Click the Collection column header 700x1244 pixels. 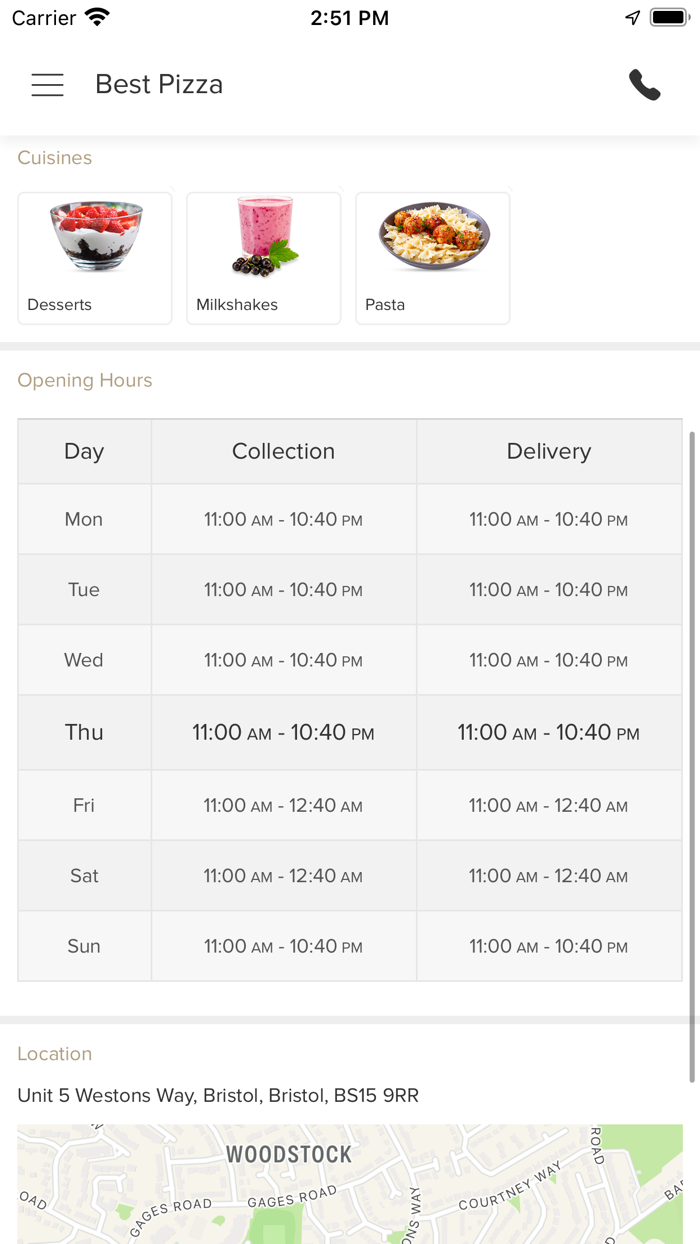coord(283,452)
